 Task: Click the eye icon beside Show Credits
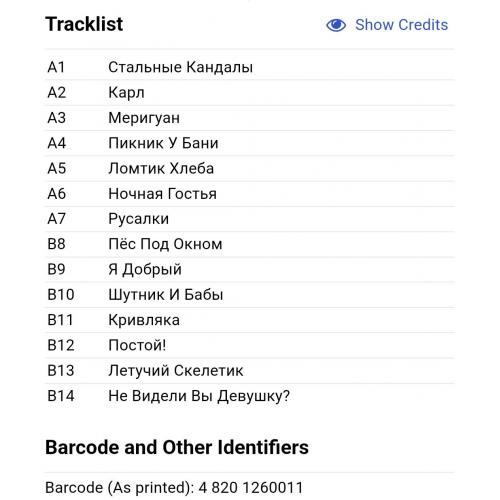pos(336,25)
